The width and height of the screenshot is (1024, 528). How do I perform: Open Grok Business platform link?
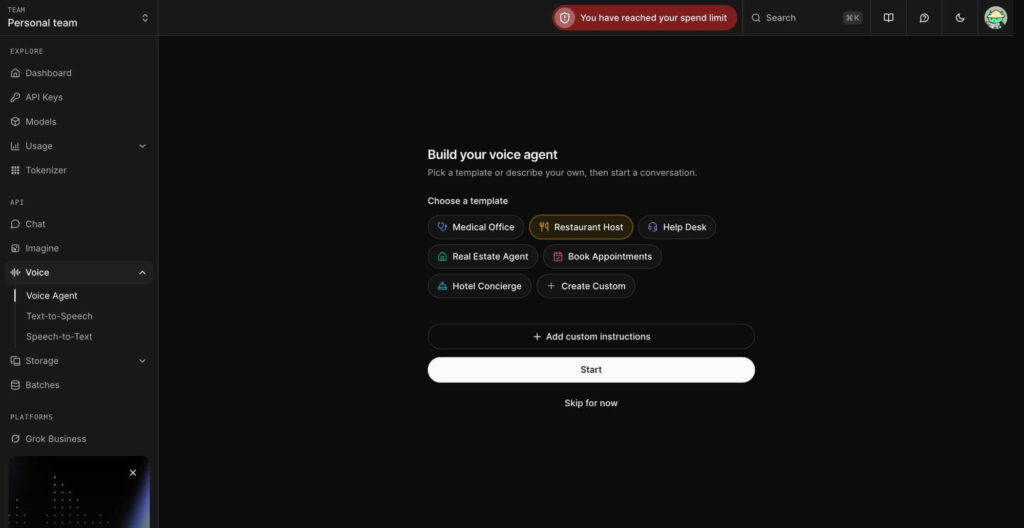click(x=78, y=439)
